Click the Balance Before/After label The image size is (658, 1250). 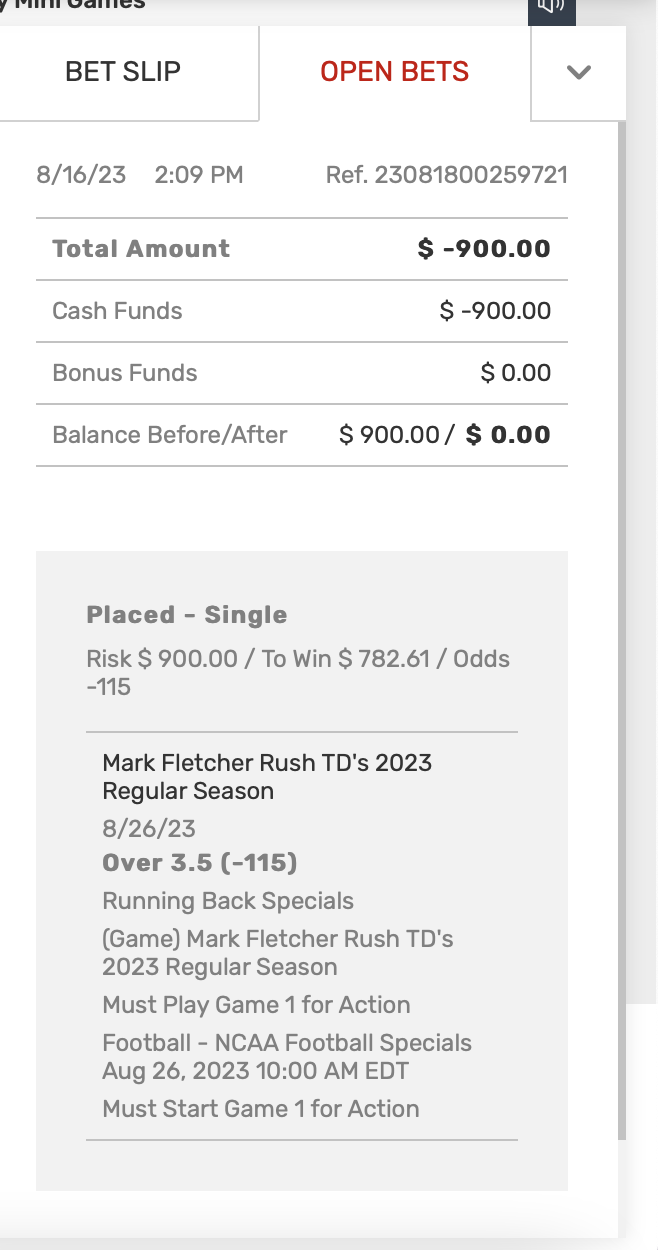(x=170, y=435)
